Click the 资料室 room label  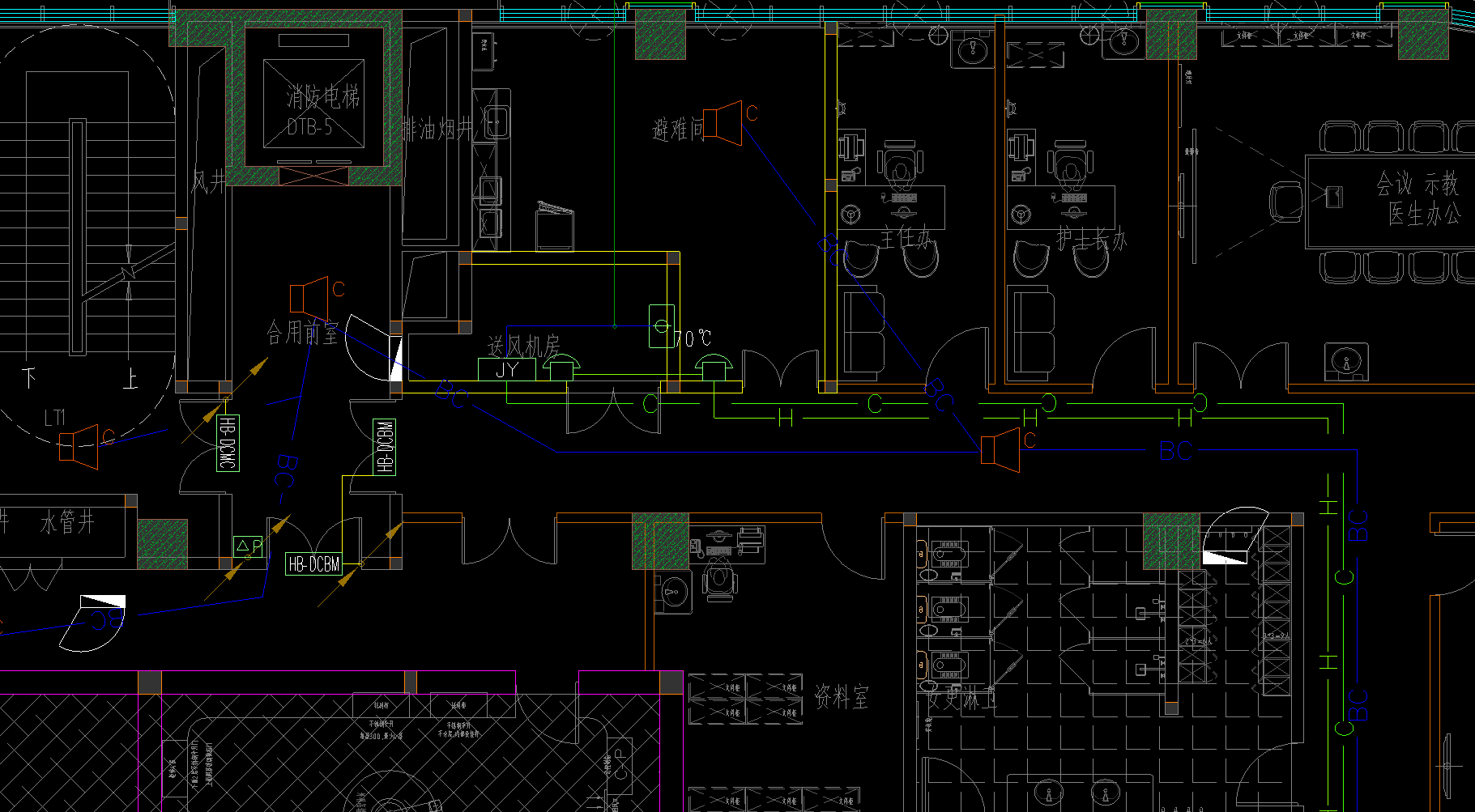(x=842, y=696)
